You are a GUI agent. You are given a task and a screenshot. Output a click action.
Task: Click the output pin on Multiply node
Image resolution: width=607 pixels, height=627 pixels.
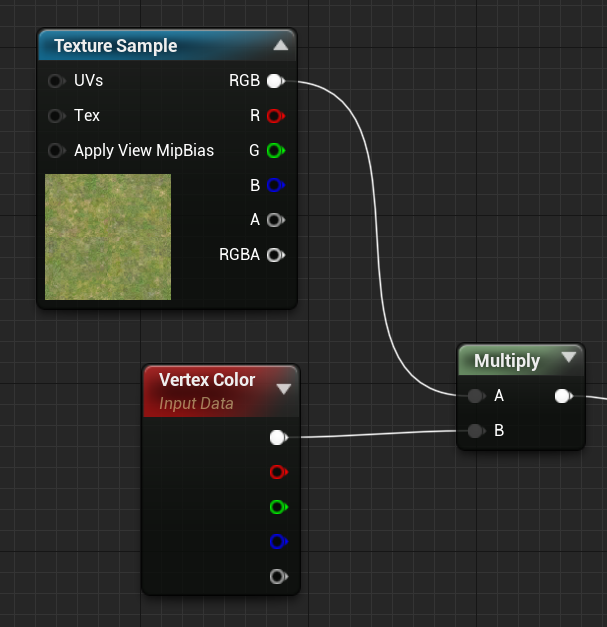[564, 396]
